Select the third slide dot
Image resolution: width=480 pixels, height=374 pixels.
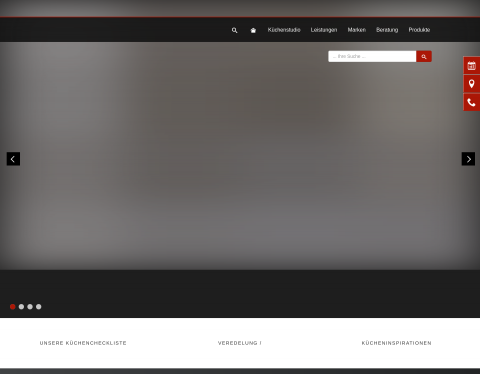(30, 307)
